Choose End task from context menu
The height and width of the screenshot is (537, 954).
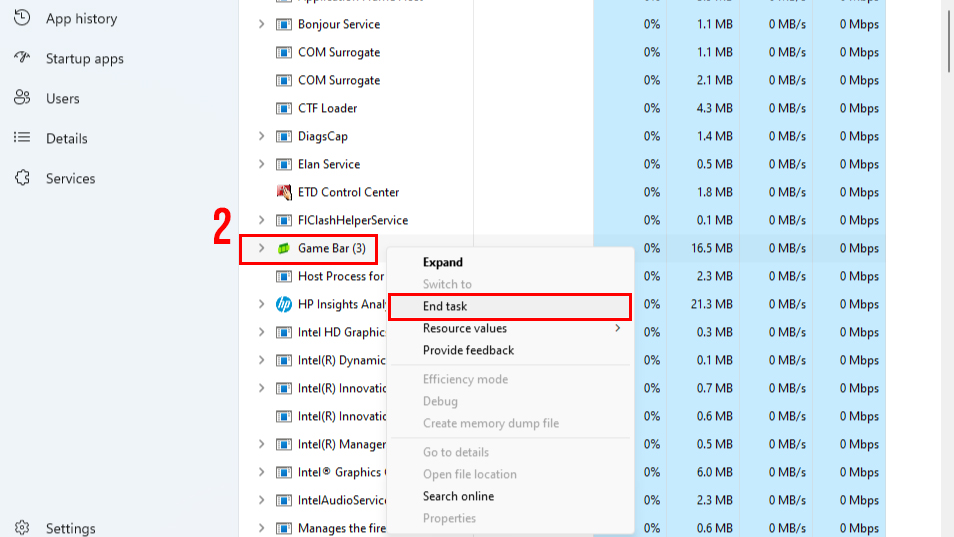445,306
